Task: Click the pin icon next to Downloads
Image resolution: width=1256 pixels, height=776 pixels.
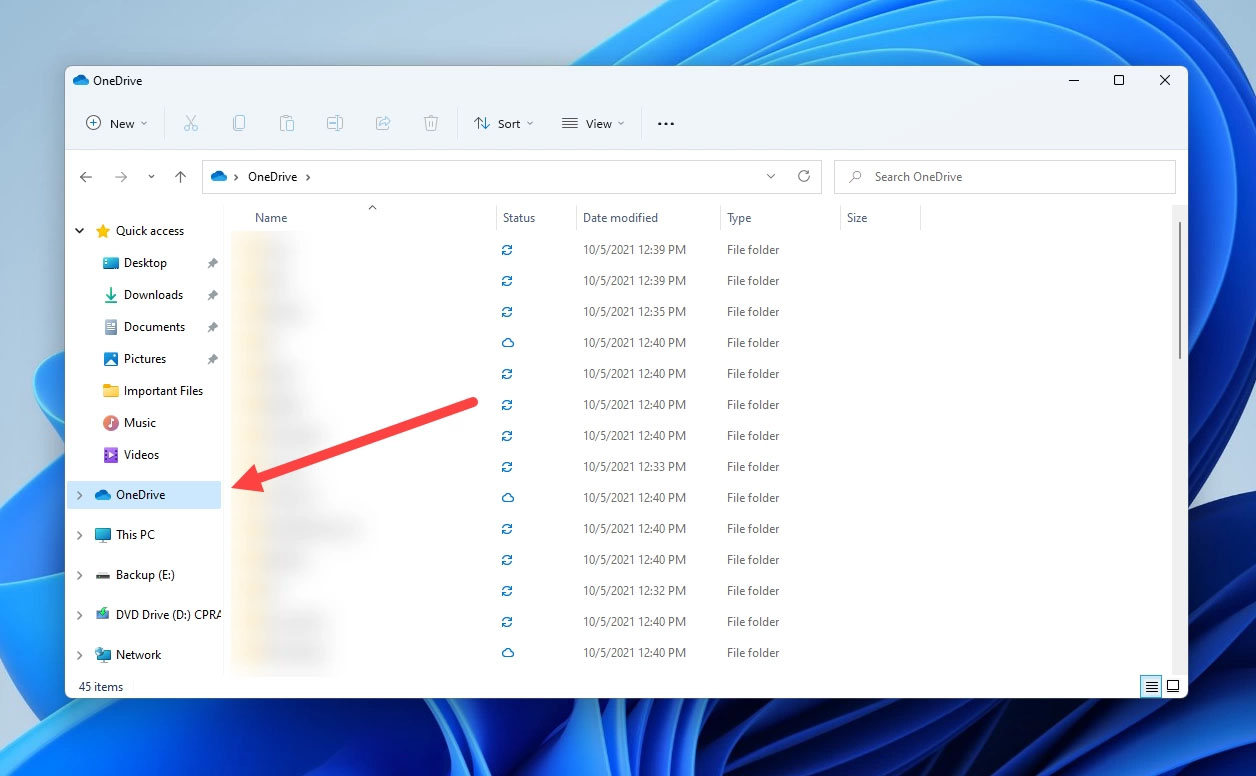Action: tap(212, 295)
